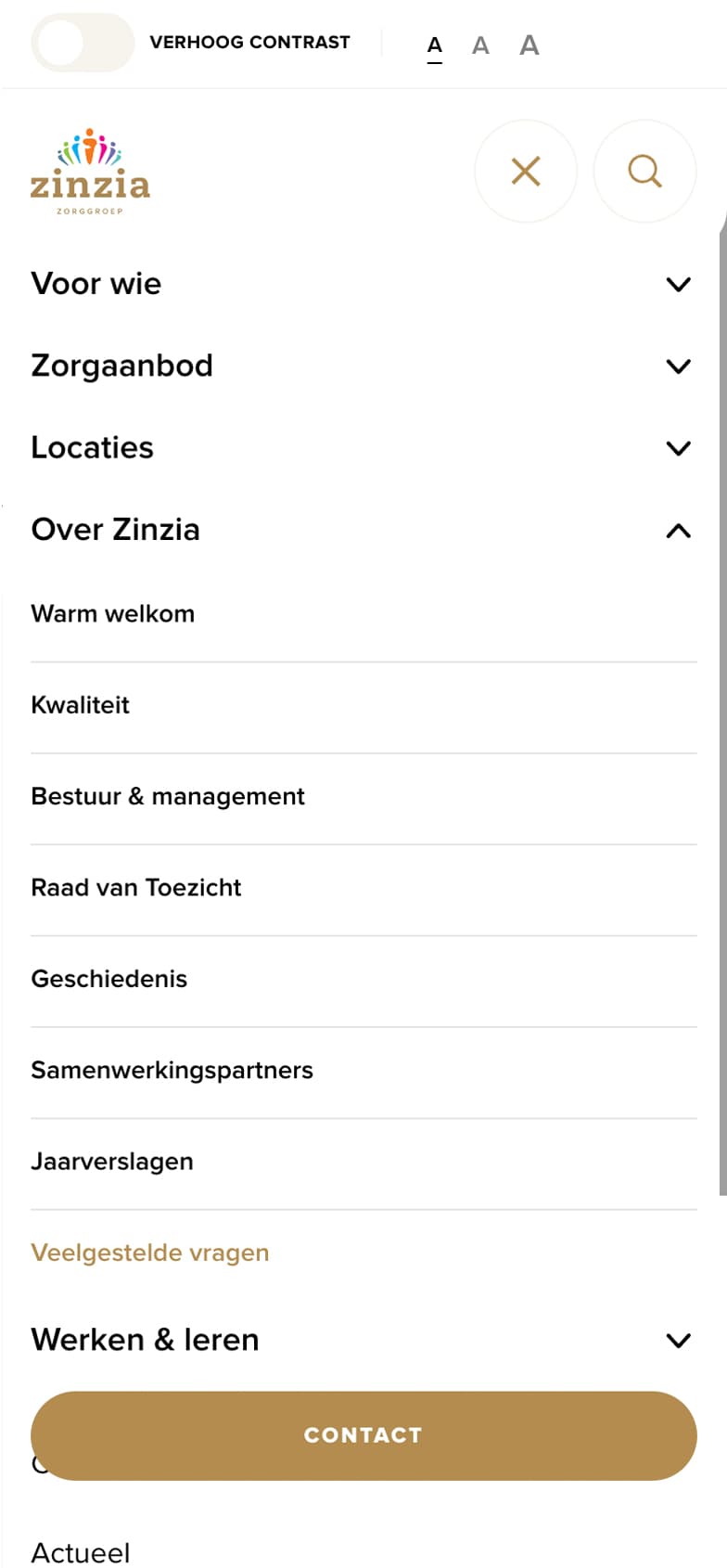Viewport: 727px width, 1568px height.
Task: Click the Contact button
Action: click(x=363, y=1435)
